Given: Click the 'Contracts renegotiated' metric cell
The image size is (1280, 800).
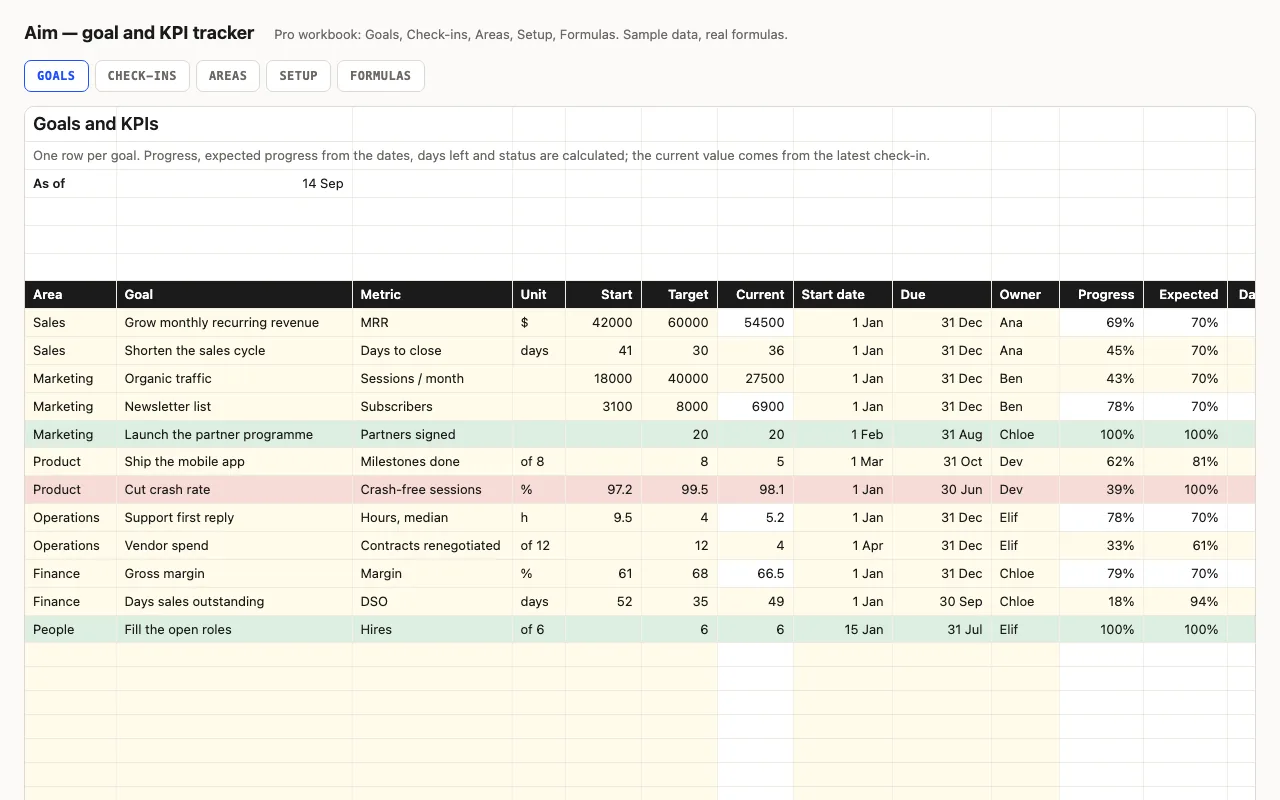Looking at the screenshot, I should click(433, 546).
